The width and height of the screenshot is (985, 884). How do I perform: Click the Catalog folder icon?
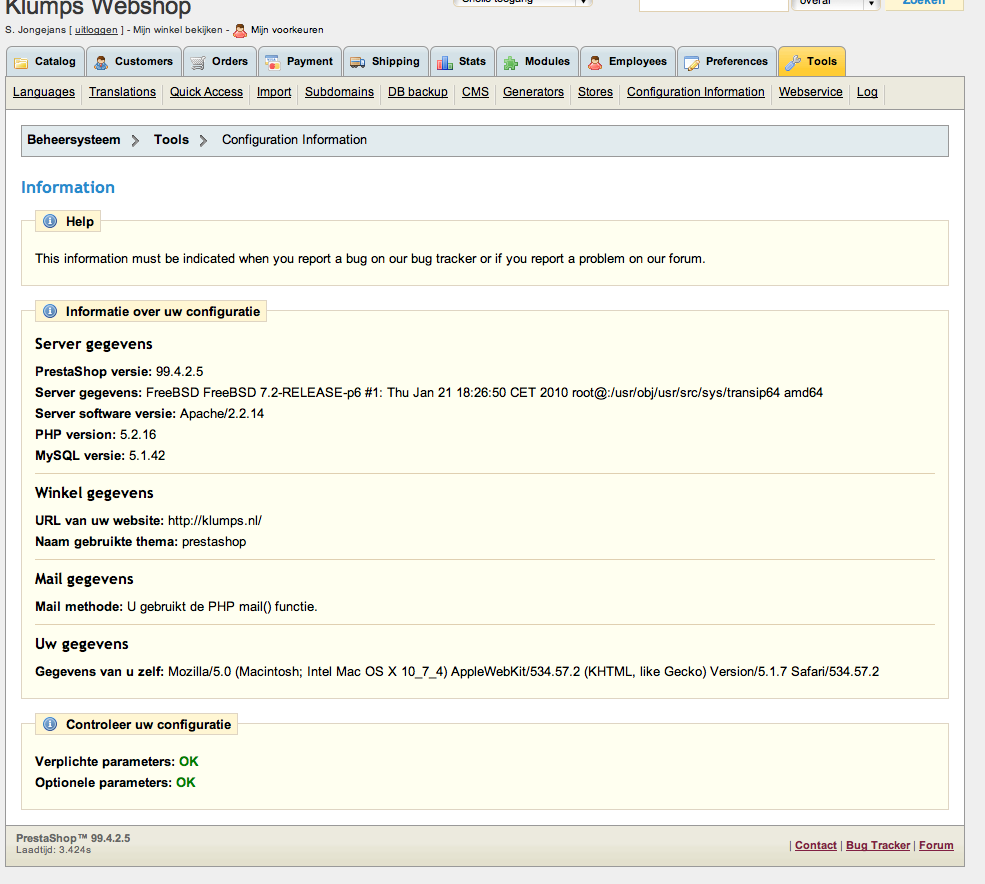coord(21,62)
